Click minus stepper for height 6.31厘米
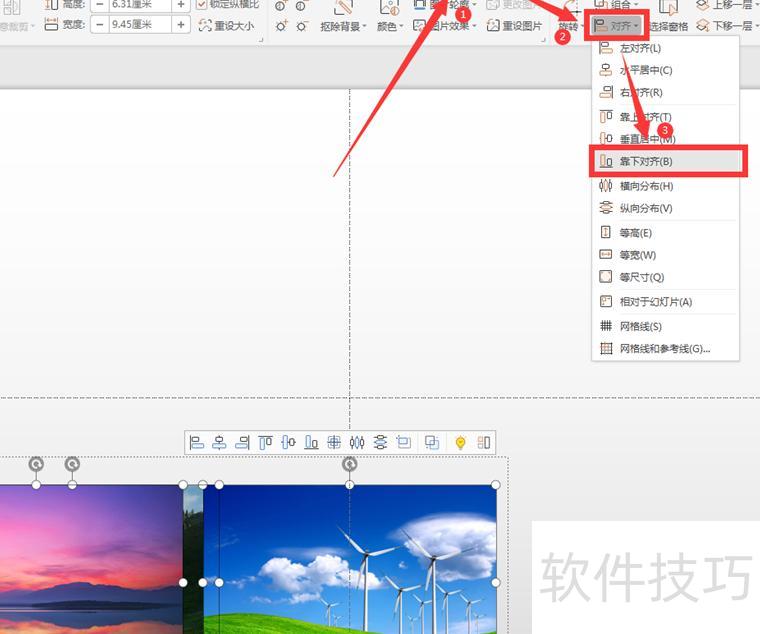 [100, 5]
